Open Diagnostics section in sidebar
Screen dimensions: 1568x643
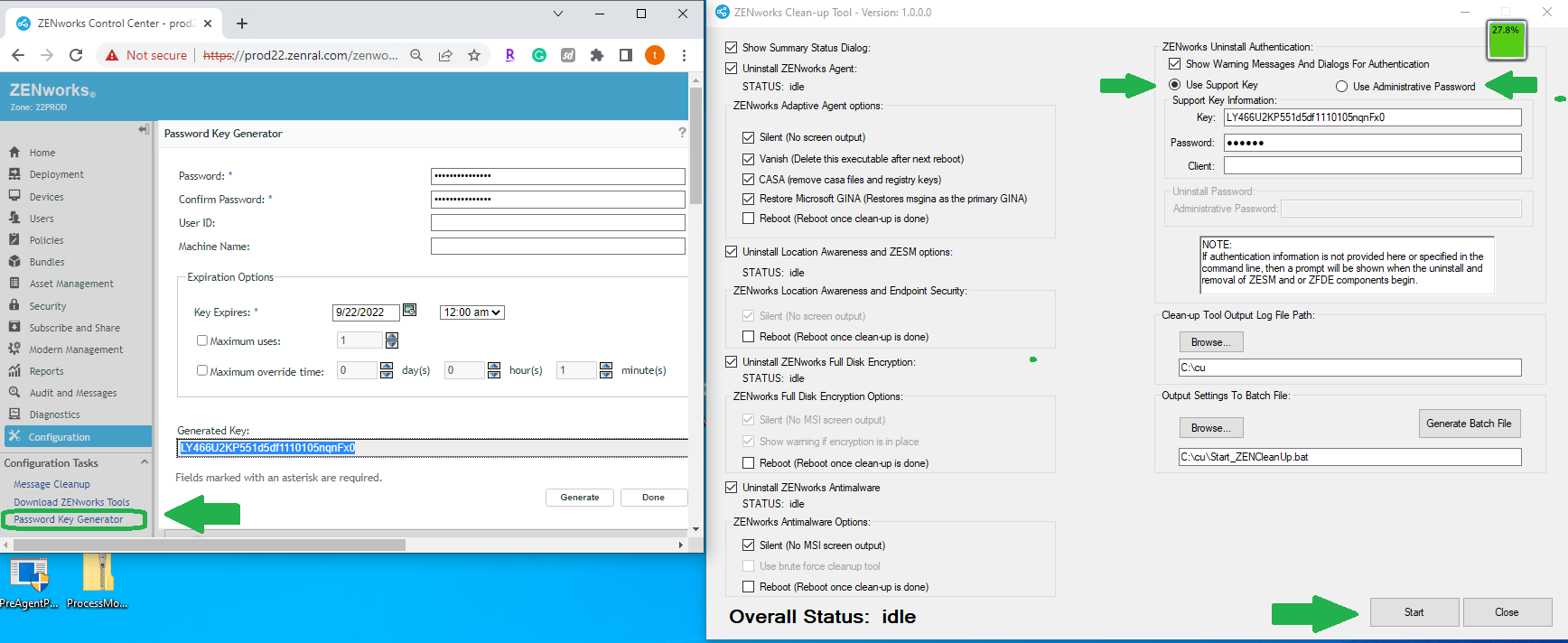54,415
